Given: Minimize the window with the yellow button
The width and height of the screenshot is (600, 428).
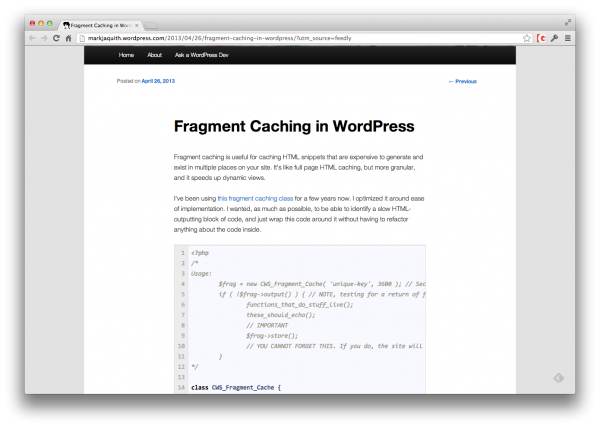Looking at the screenshot, I should [x=41, y=23].
